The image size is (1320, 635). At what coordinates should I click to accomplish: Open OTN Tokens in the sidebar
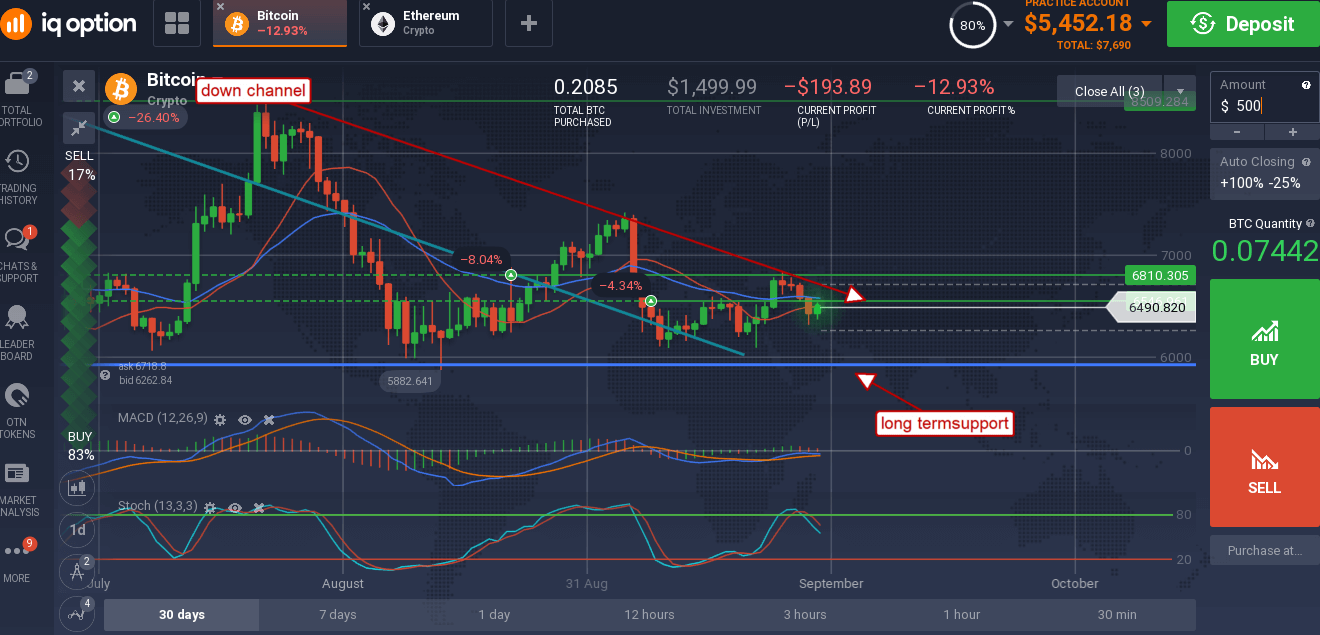pos(19,411)
